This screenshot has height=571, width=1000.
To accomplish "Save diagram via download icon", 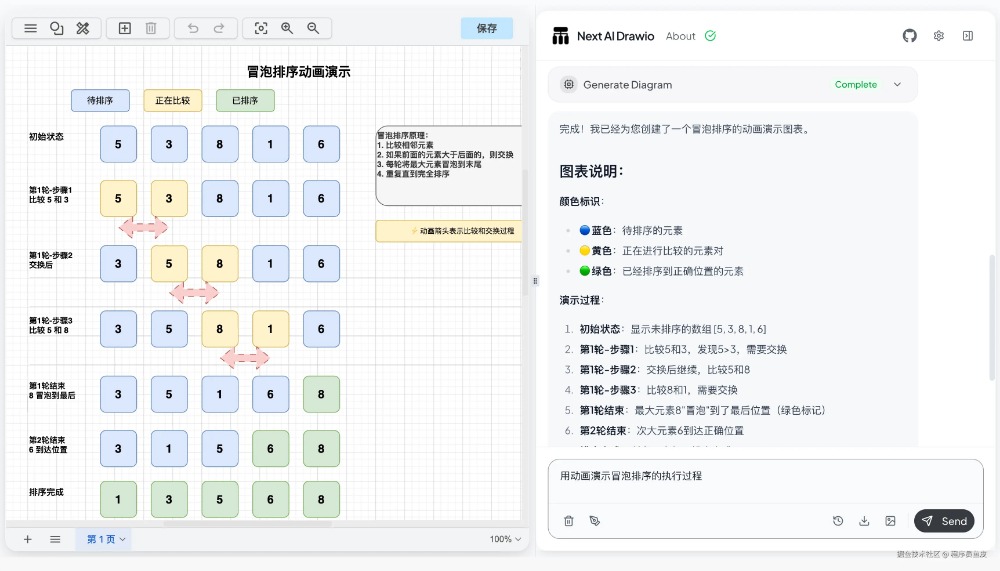I will click(864, 521).
